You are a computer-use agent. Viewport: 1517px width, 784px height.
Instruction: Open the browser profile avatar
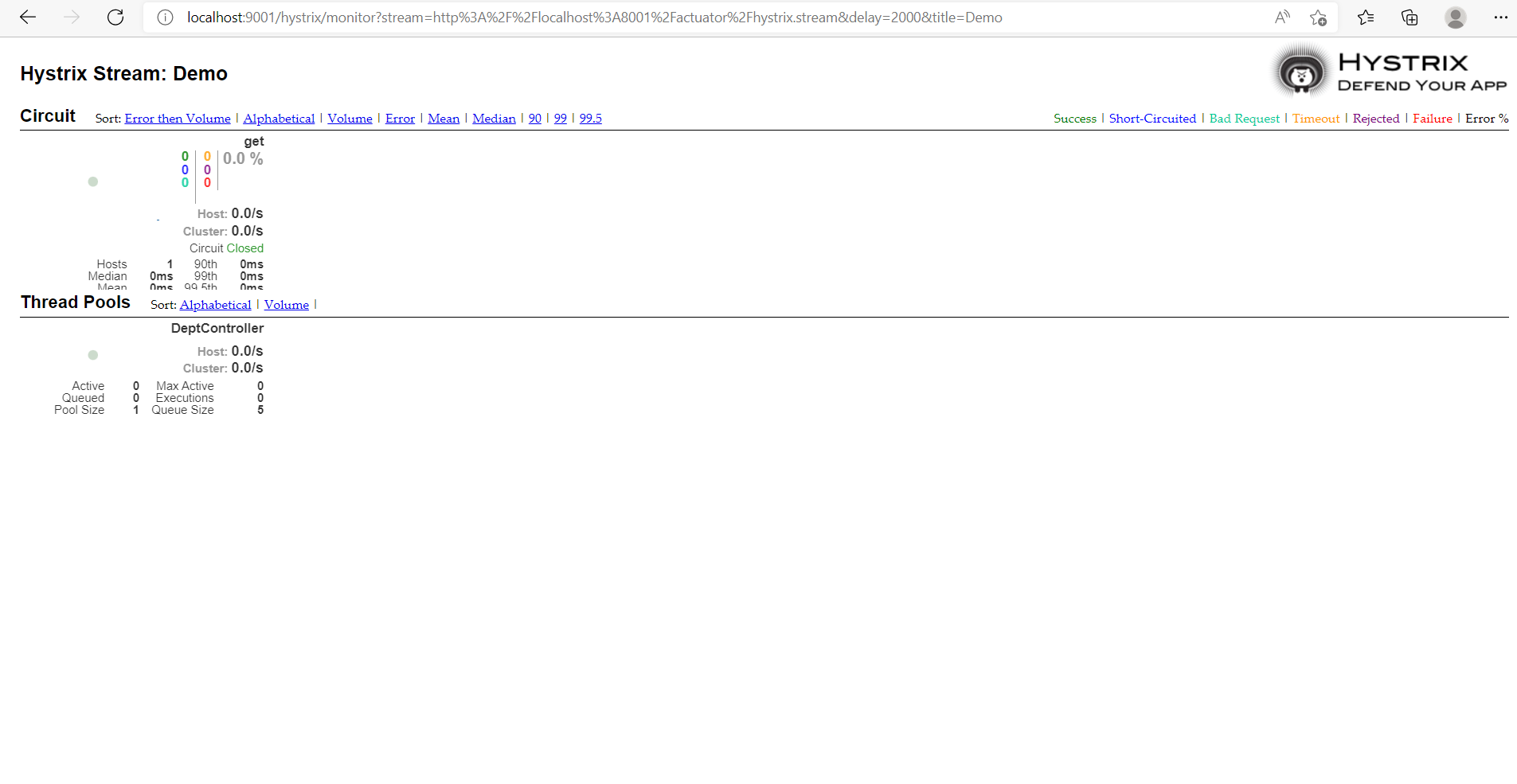click(x=1456, y=18)
